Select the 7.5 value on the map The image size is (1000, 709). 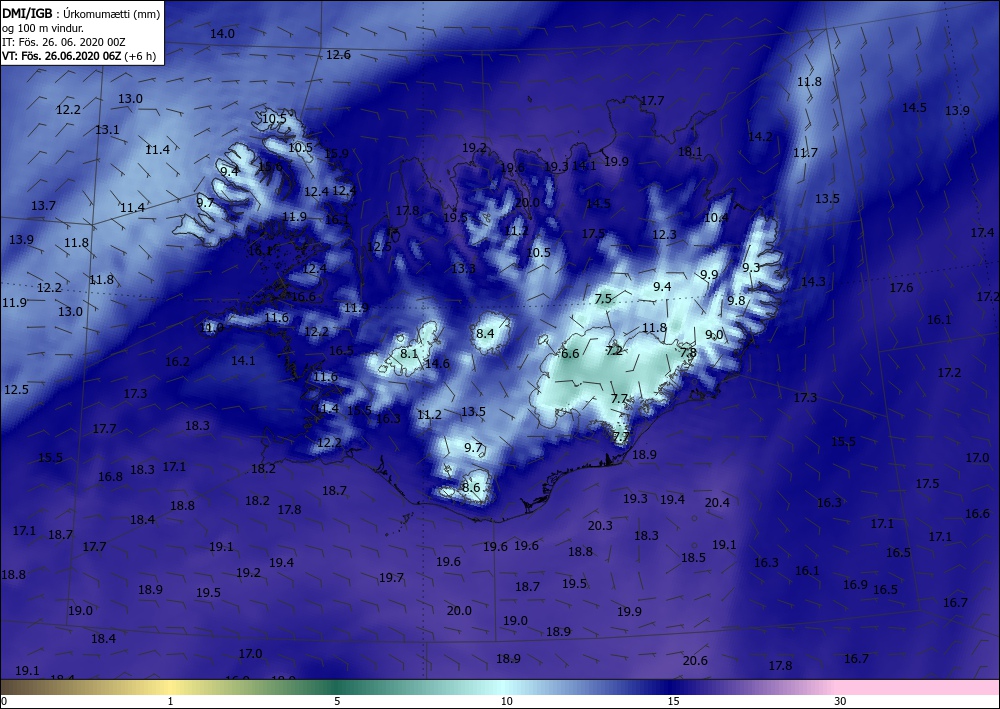point(603,298)
